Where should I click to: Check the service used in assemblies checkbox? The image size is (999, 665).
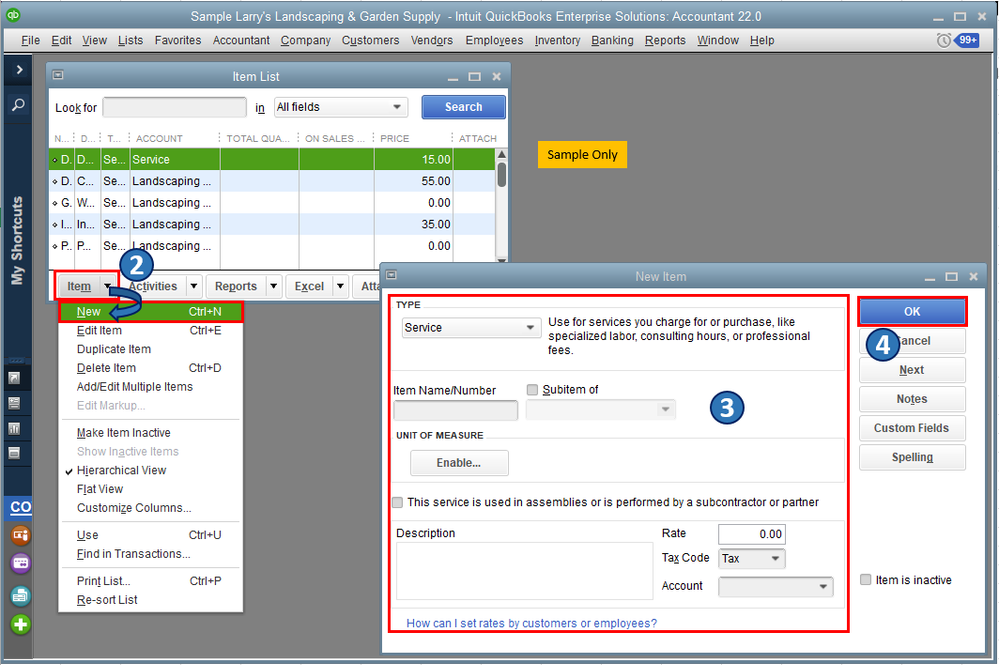click(x=398, y=502)
